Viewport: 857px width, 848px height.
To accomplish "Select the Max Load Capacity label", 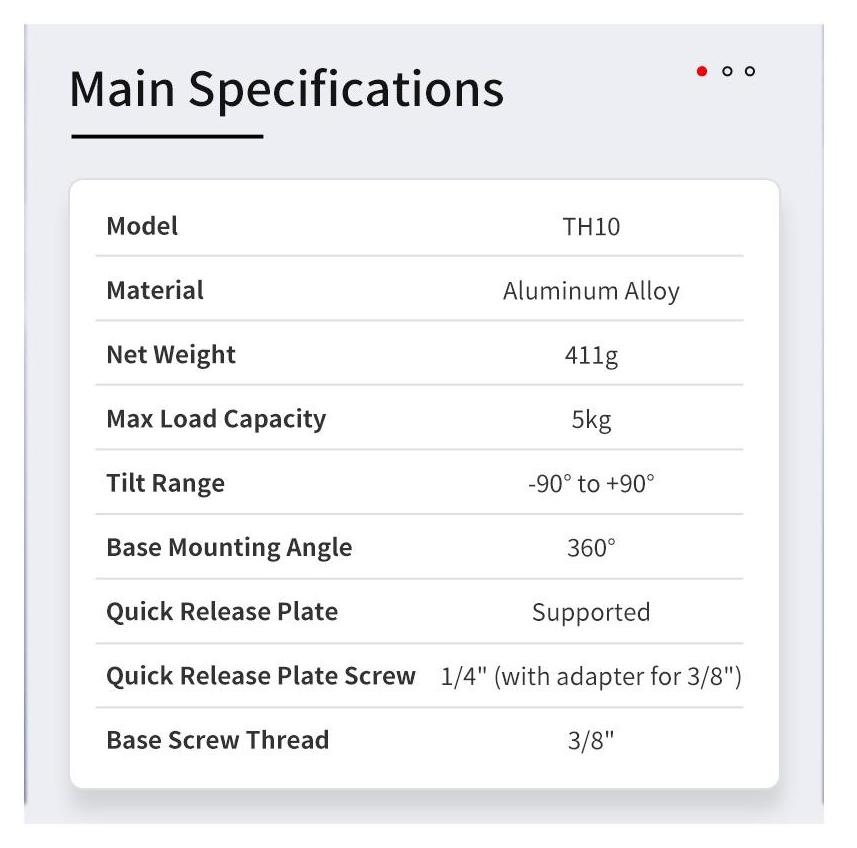I will coord(216,419).
